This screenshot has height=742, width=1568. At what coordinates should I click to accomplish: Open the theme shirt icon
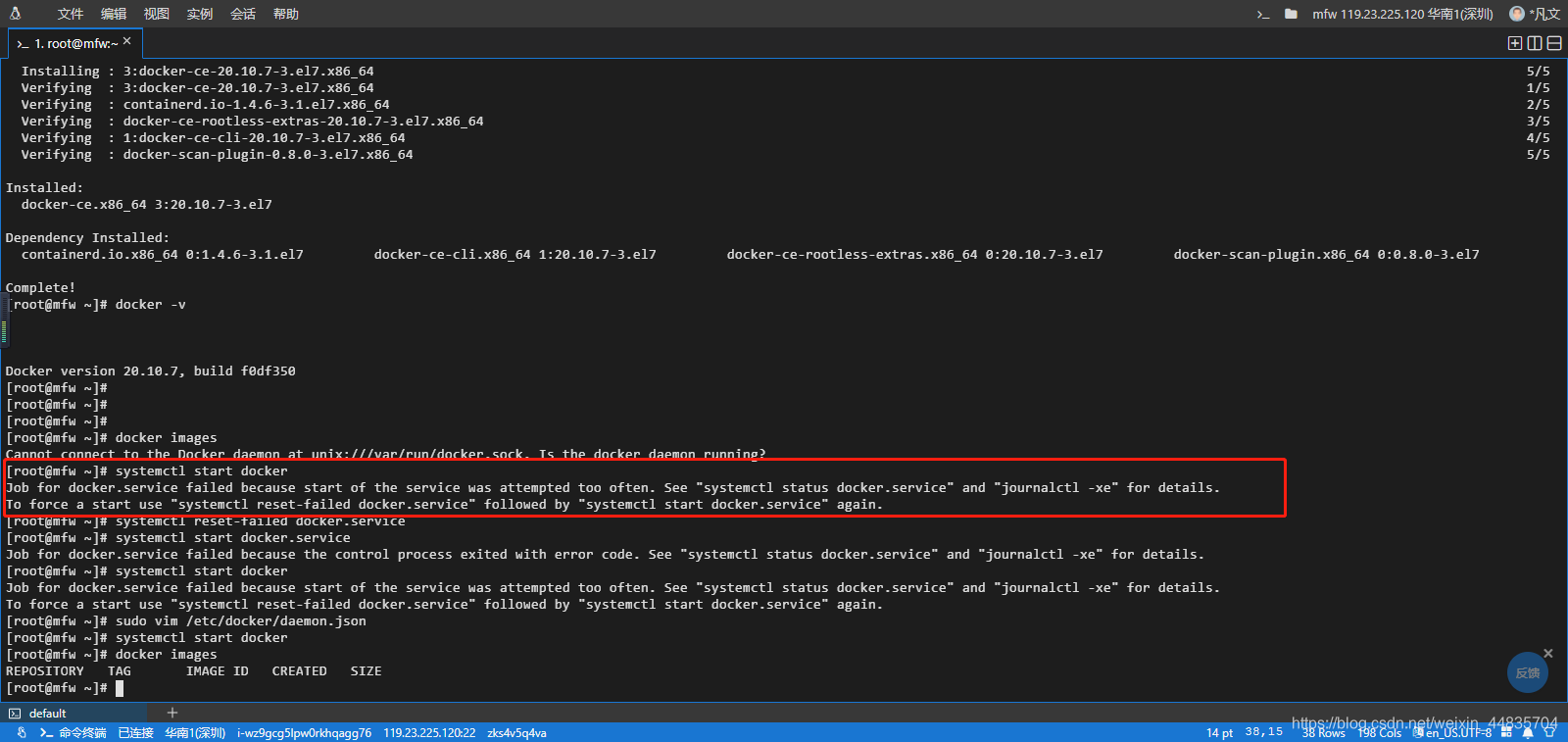coord(1548,732)
